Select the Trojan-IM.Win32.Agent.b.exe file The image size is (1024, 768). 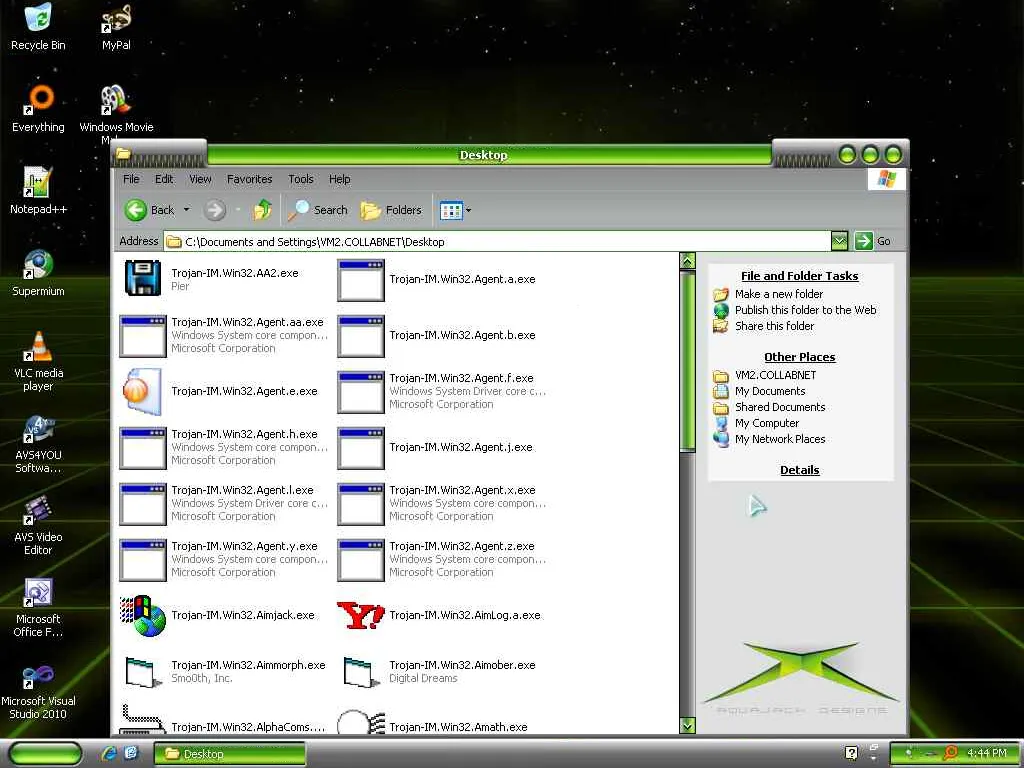click(x=436, y=335)
